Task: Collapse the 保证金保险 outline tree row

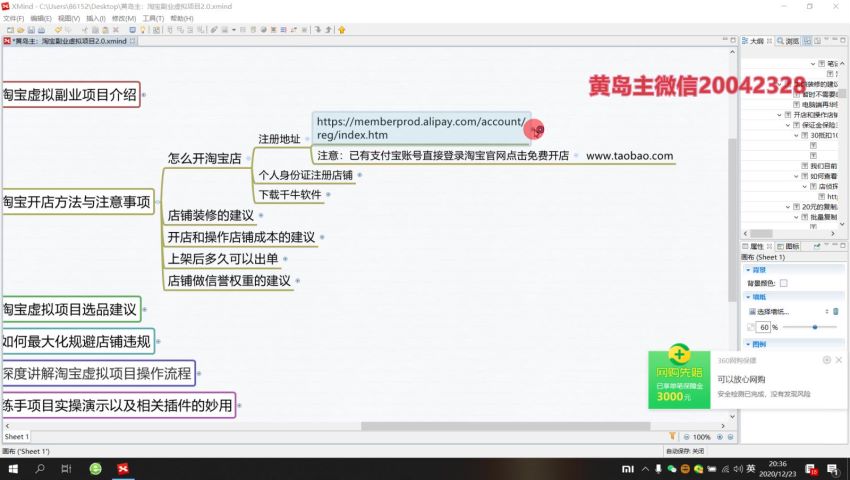Action: pyautogui.click(x=788, y=125)
